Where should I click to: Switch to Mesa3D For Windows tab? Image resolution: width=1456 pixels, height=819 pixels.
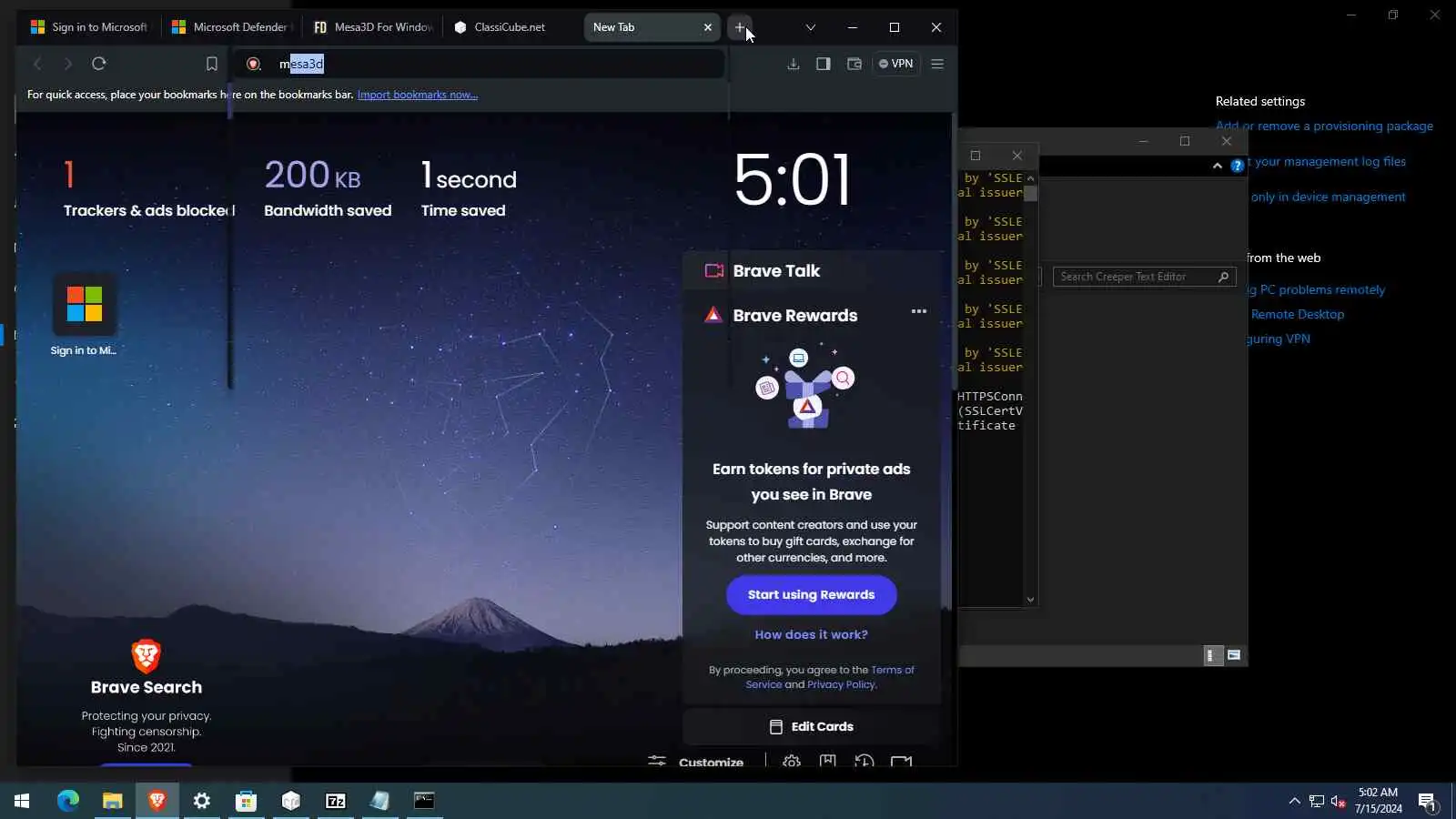tap(373, 27)
